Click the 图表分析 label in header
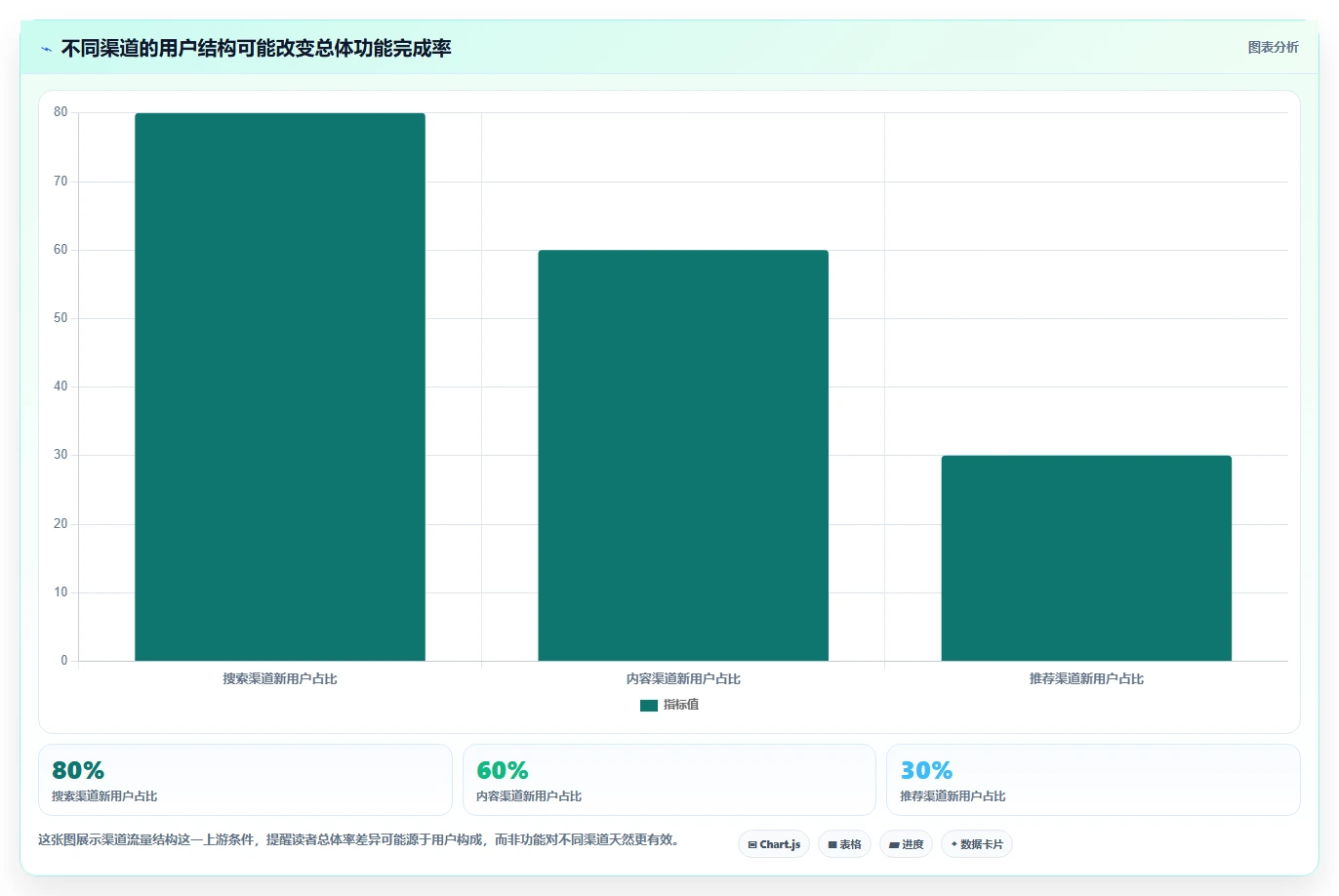The image size is (1339, 896). pos(1273,47)
